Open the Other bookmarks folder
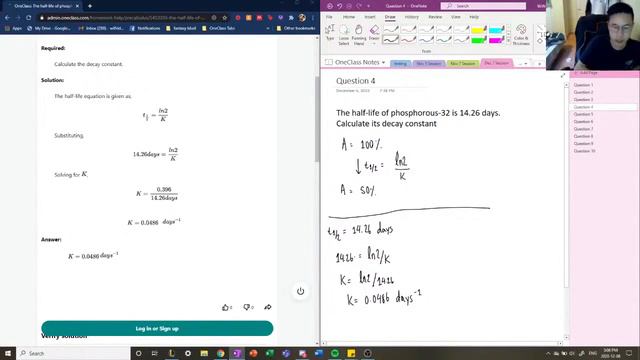Image resolution: width=640 pixels, height=360 pixels. tap(296, 29)
